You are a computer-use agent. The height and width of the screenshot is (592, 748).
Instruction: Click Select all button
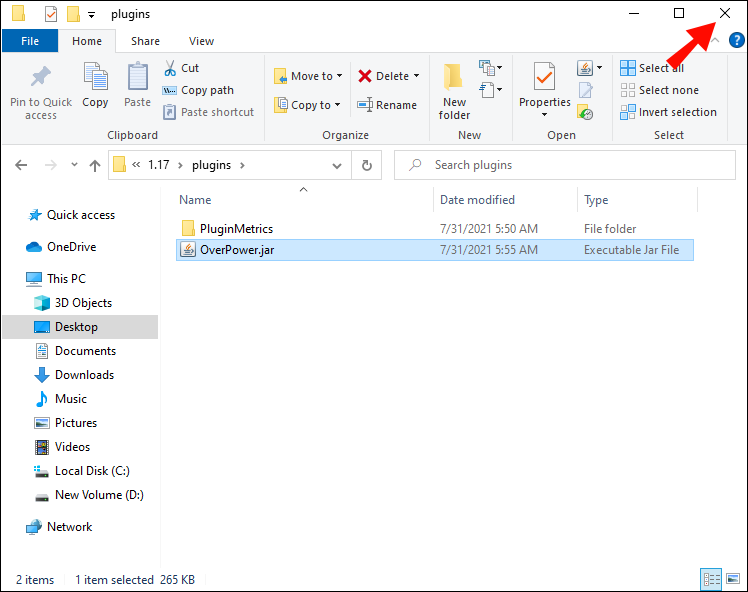[652, 68]
